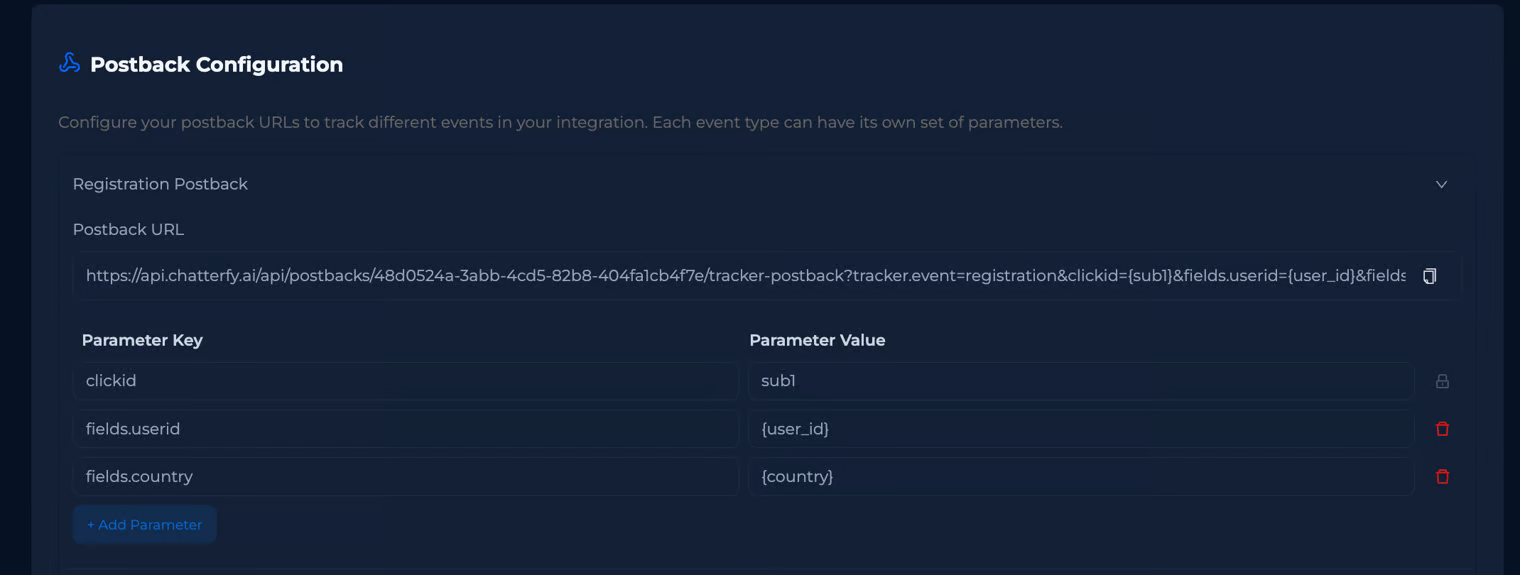Viewport: 1520px width, 575px height.
Task: Click the webhook icon beside Postback Configuration
Action: tap(69, 63)
